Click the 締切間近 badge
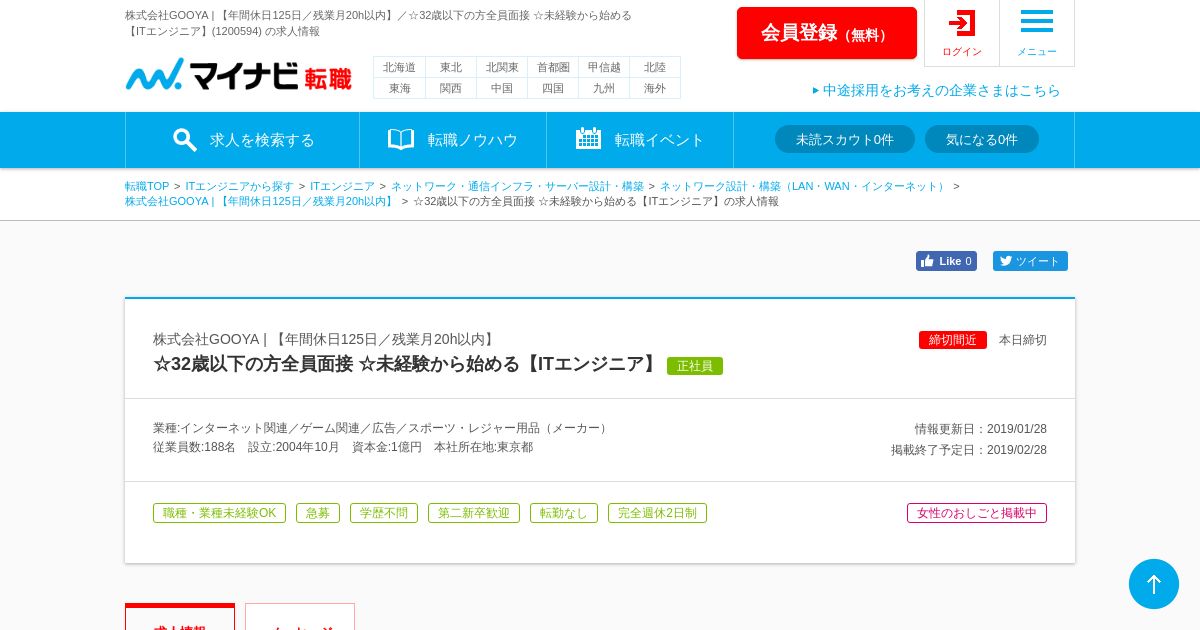1200x630 pixels. pos(953,340)
